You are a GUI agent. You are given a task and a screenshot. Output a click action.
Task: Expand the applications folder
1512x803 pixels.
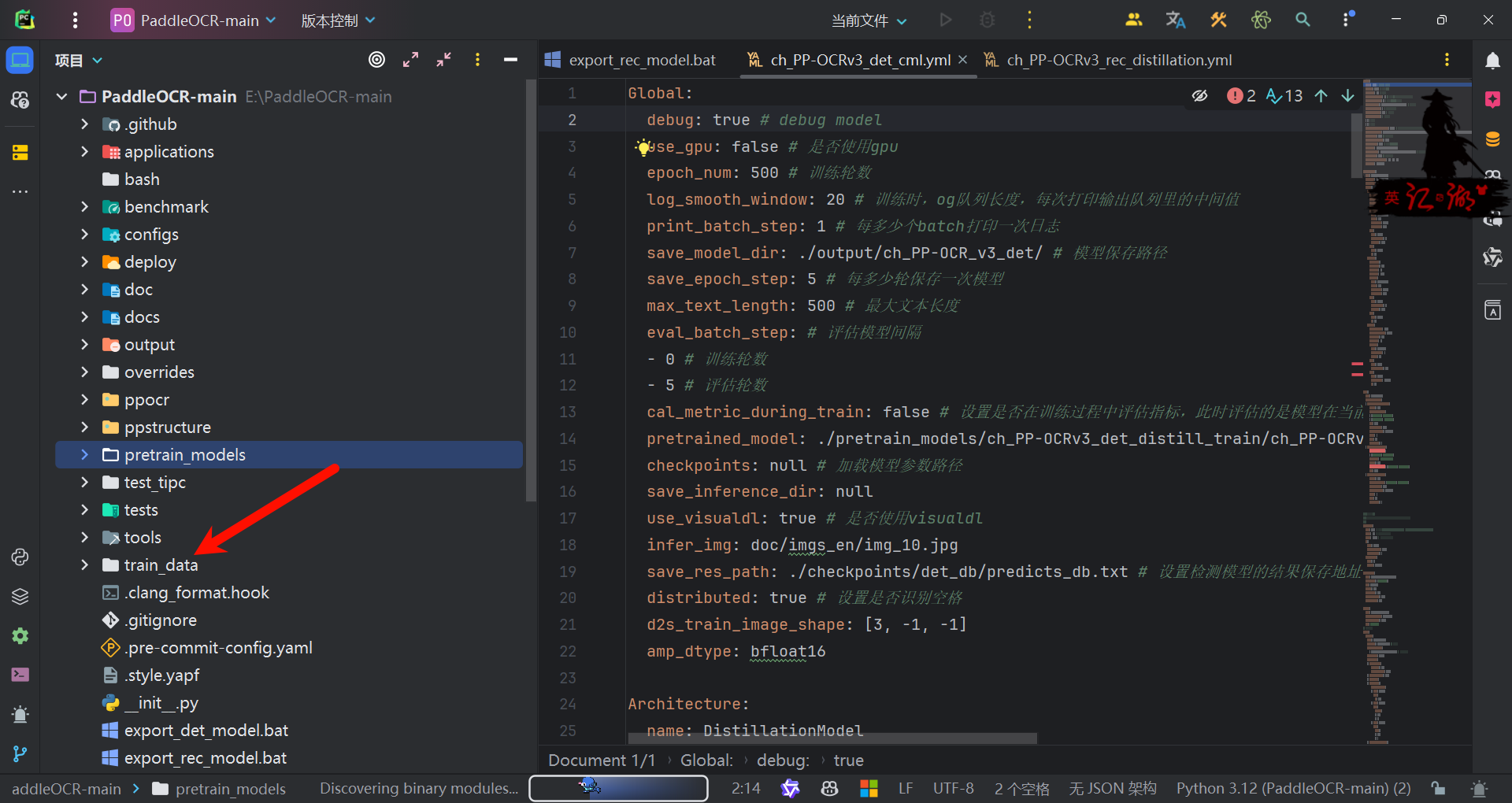point(84,152)
